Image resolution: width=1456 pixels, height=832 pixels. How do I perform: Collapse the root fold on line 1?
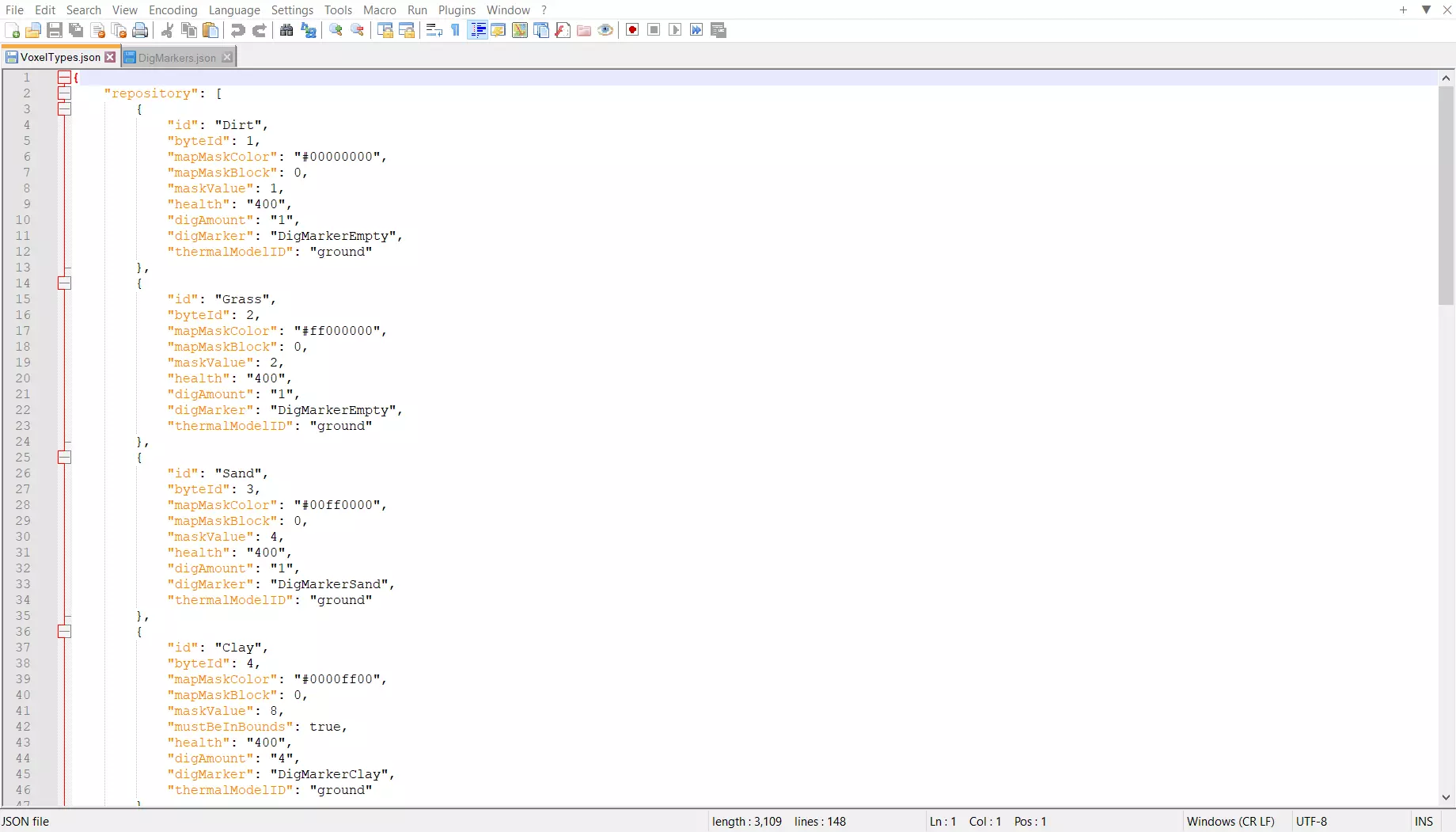[x=64, y=78]
